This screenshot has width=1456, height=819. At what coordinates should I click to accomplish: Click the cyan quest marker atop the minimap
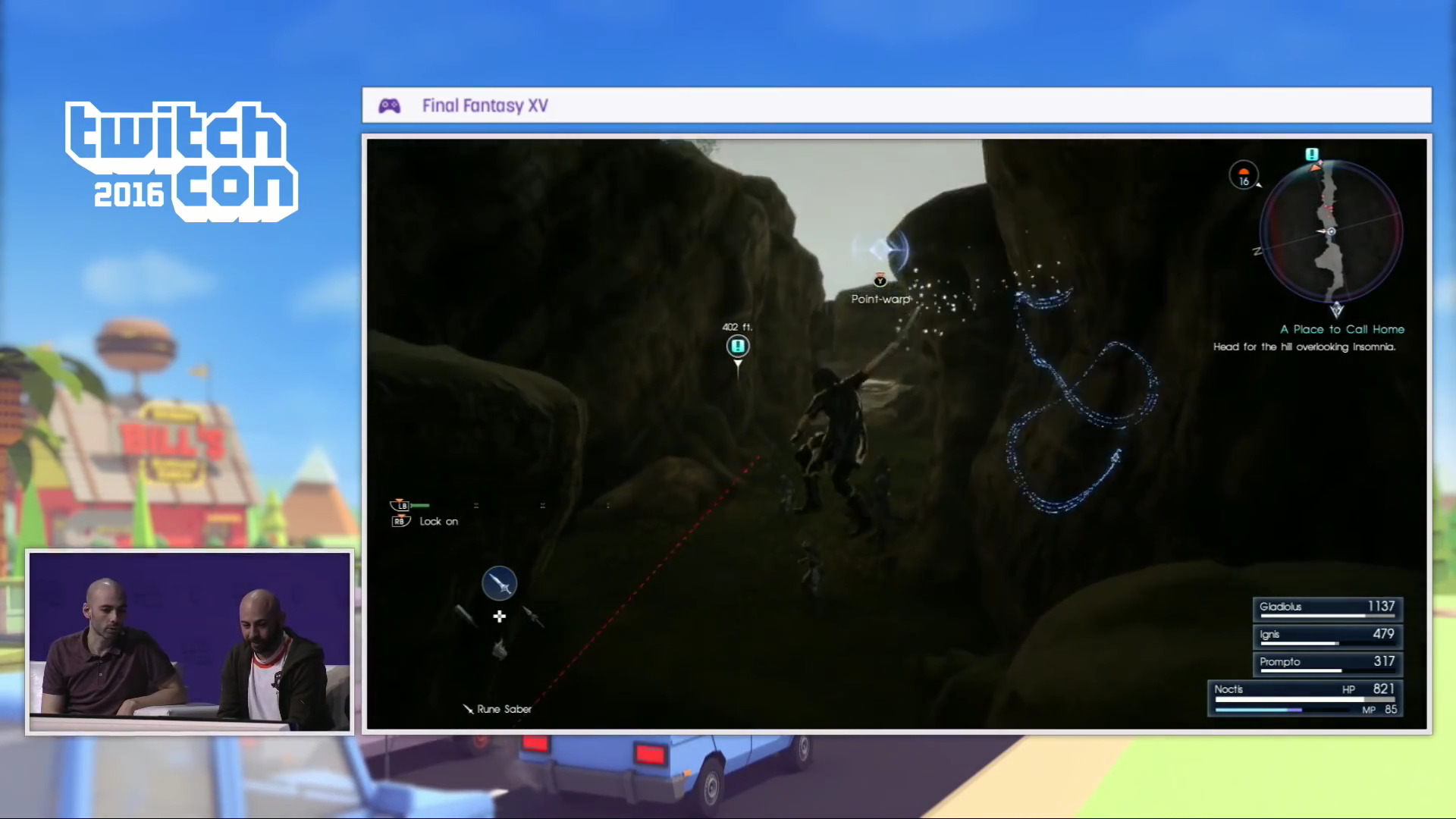[1312, 155]
